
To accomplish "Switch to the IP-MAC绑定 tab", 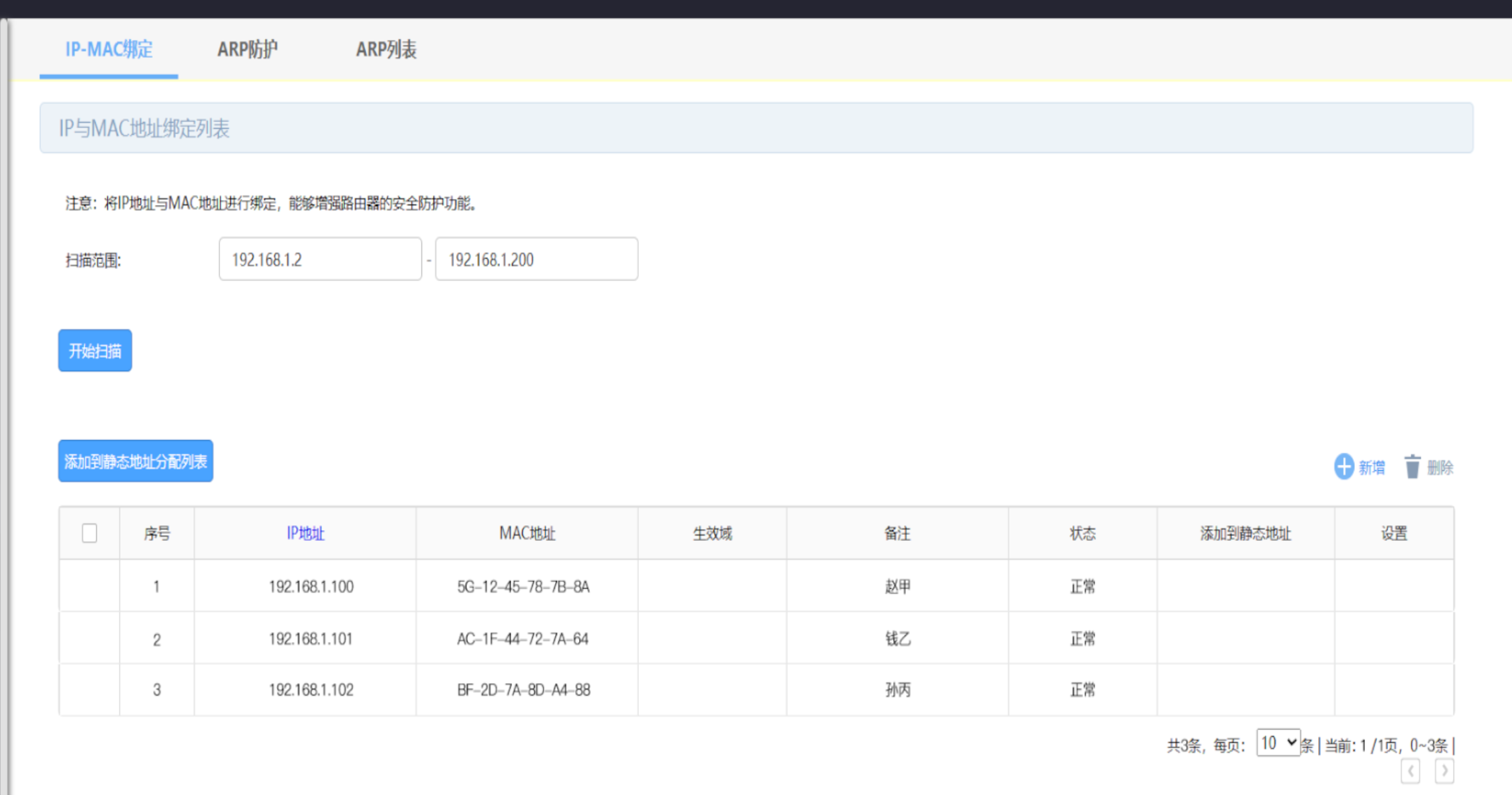I will 109,49.
